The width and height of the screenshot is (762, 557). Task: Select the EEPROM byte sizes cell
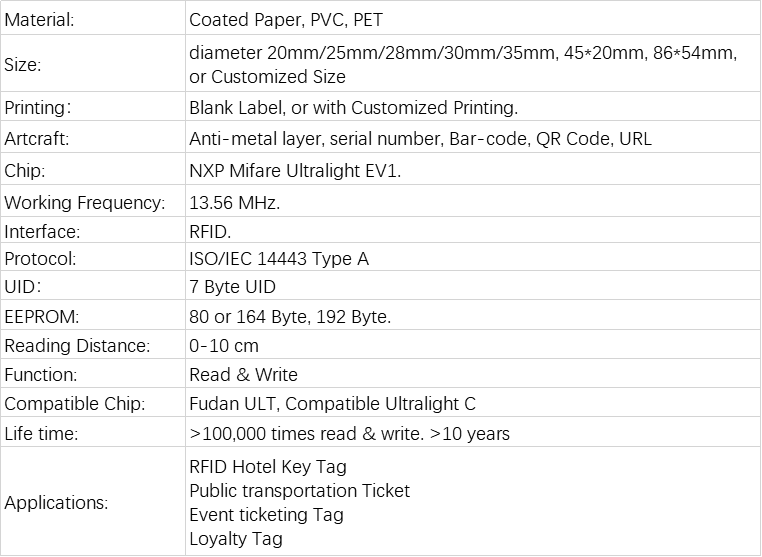[473, 316]
